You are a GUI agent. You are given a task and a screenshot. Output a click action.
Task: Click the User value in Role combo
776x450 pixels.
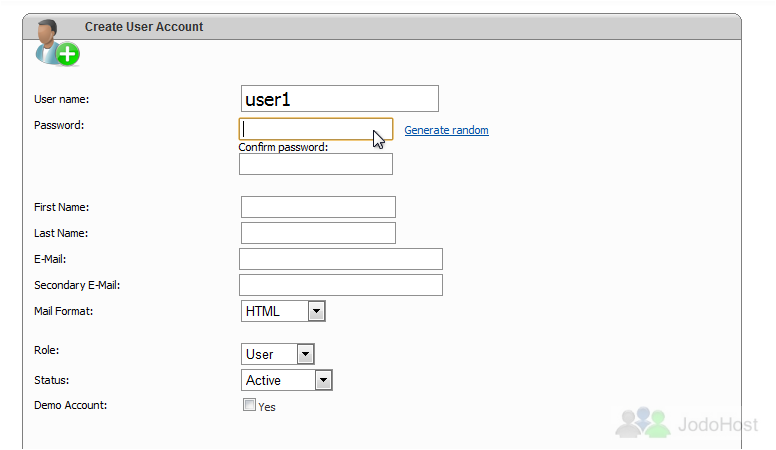[x=259, y=354]
